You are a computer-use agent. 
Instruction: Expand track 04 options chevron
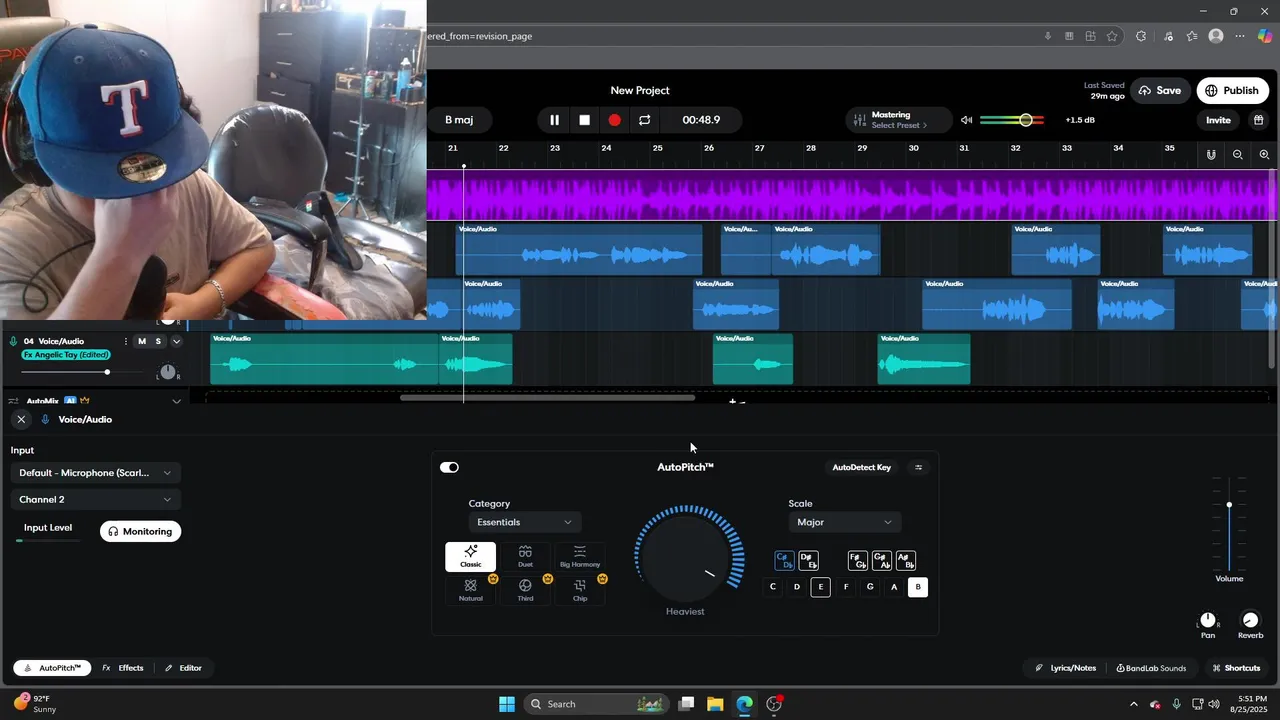(x=176, y=341)
